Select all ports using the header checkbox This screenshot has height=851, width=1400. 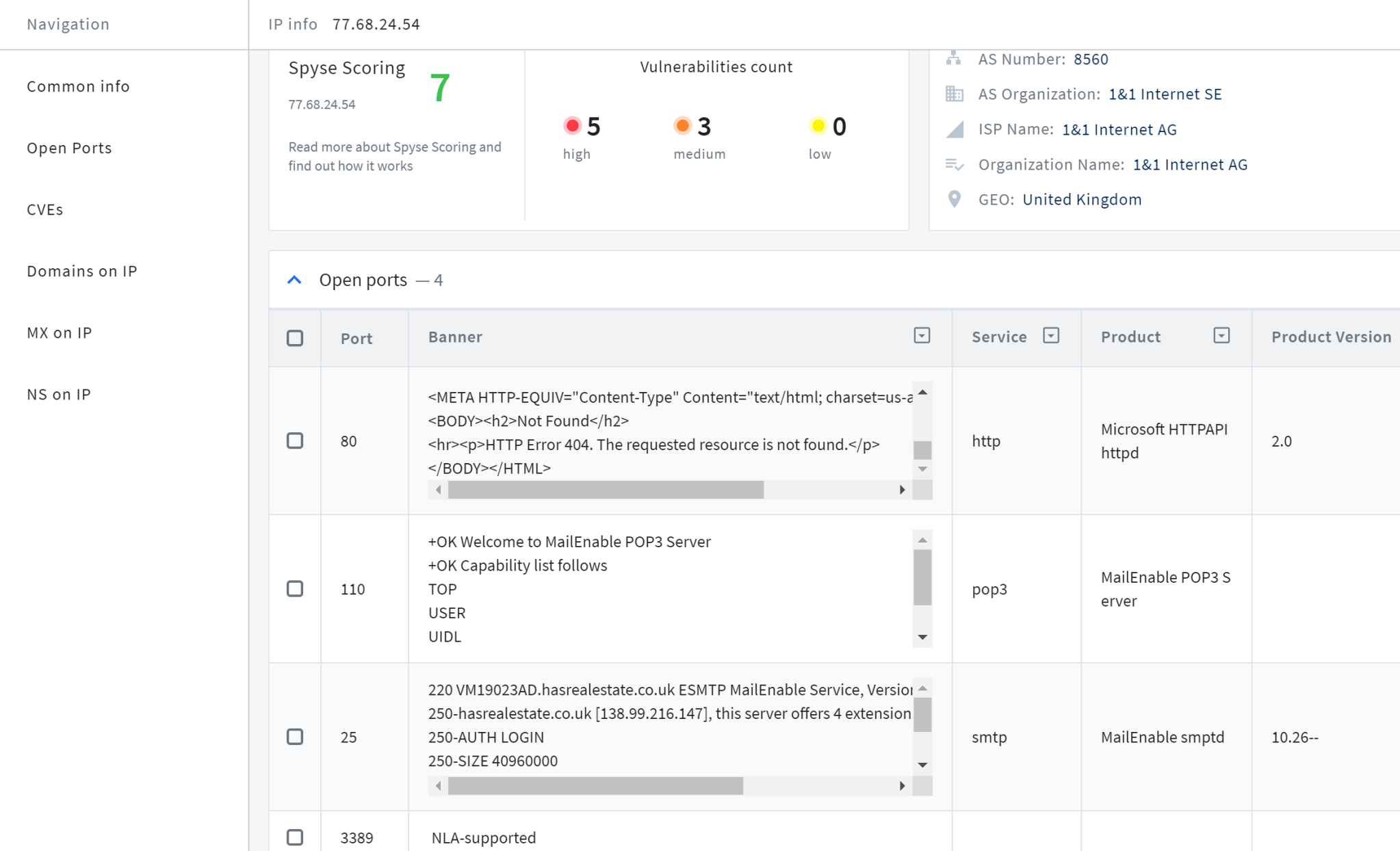tap(295, 337)
